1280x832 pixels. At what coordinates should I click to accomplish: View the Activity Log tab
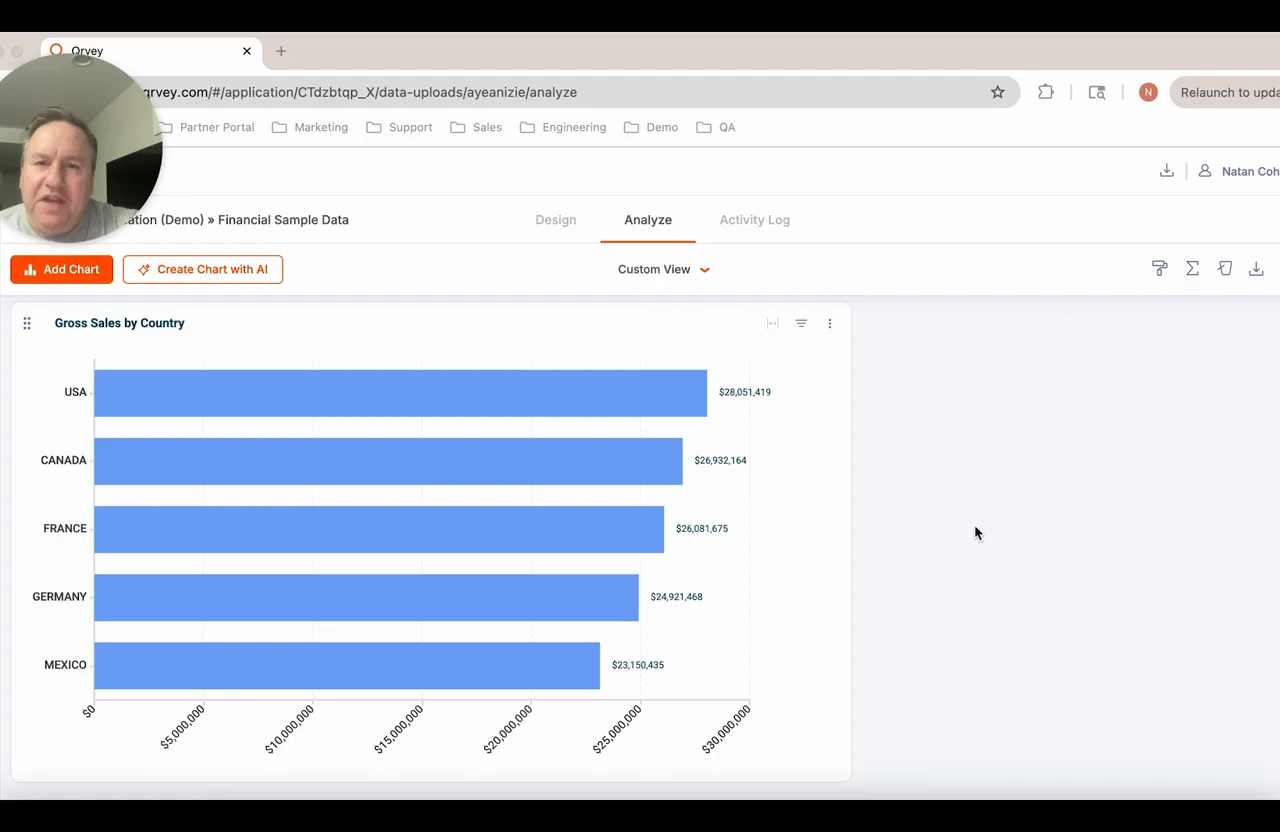tap(754, 219)
